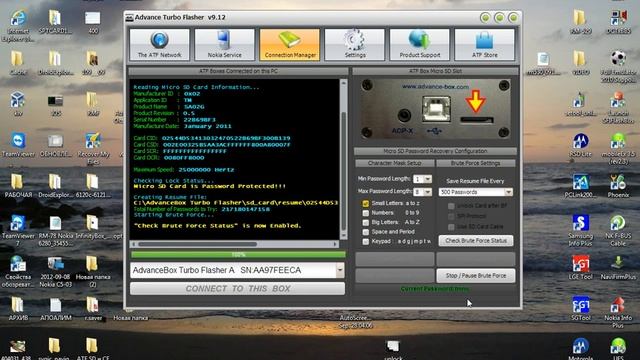Click Check Brute Force Status button
640x360 pixels.
coord(476,241)
